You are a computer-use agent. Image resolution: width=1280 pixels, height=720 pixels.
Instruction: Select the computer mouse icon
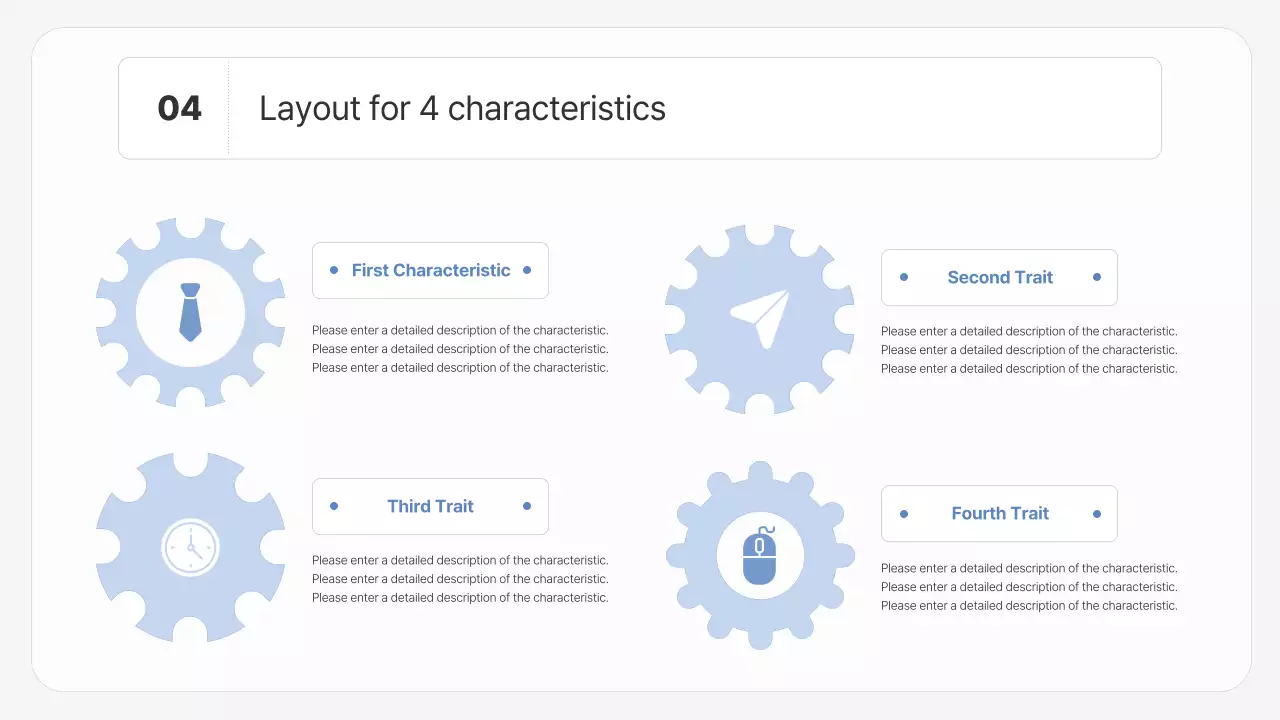pos(760,556)
